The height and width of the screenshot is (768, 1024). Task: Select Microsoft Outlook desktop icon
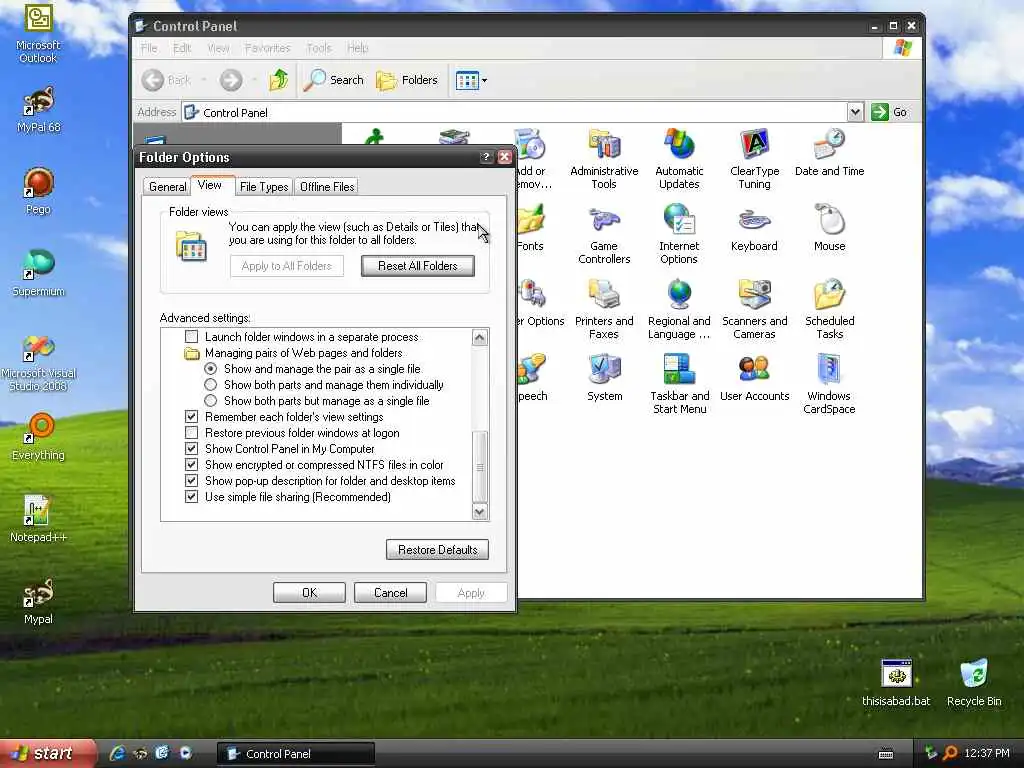38,34
